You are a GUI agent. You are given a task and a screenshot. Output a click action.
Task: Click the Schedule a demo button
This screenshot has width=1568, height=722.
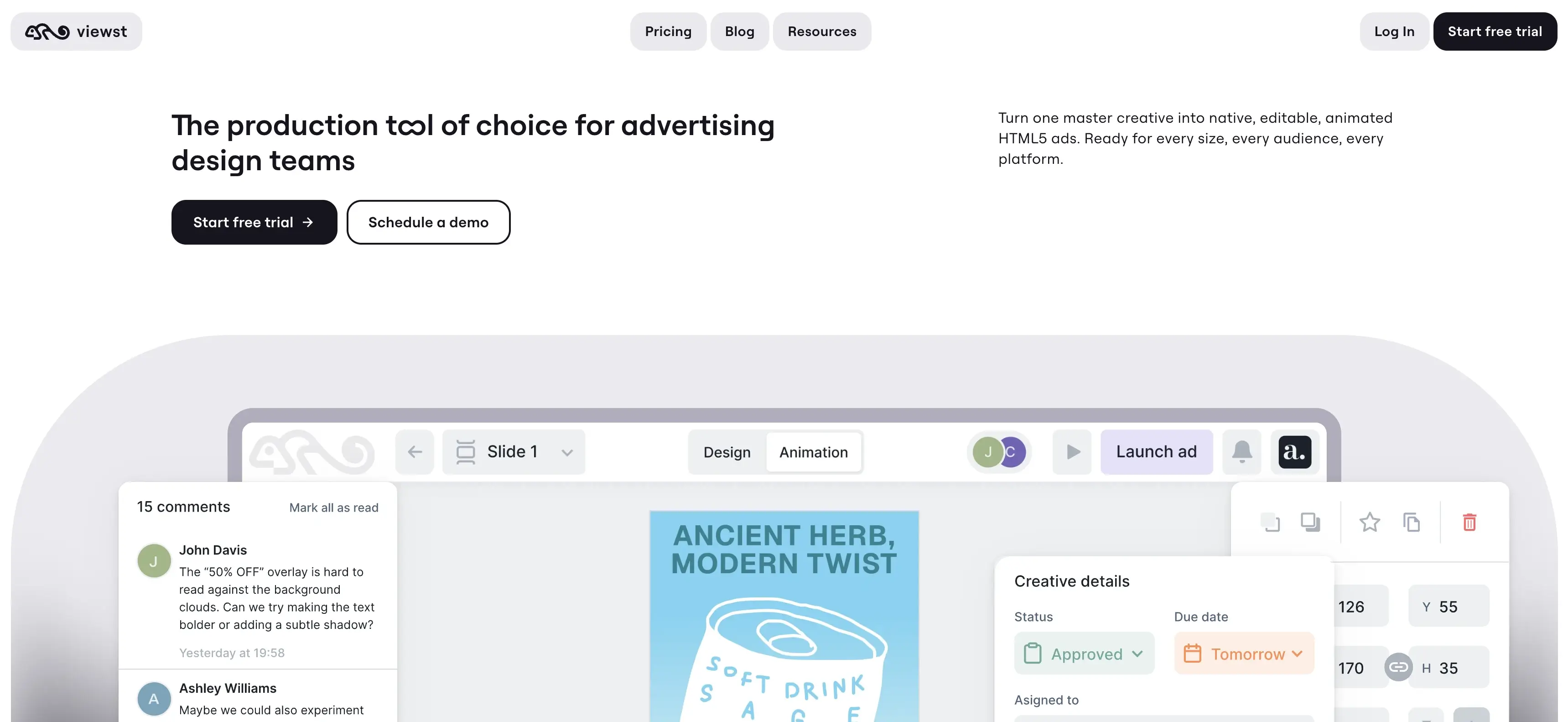pos(428,222)
